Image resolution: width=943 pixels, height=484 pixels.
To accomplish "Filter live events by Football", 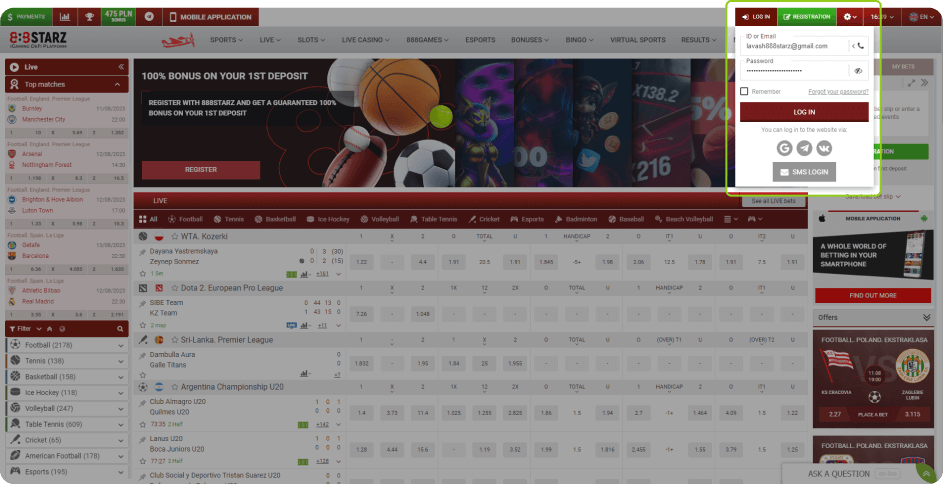I will point(186,219).
